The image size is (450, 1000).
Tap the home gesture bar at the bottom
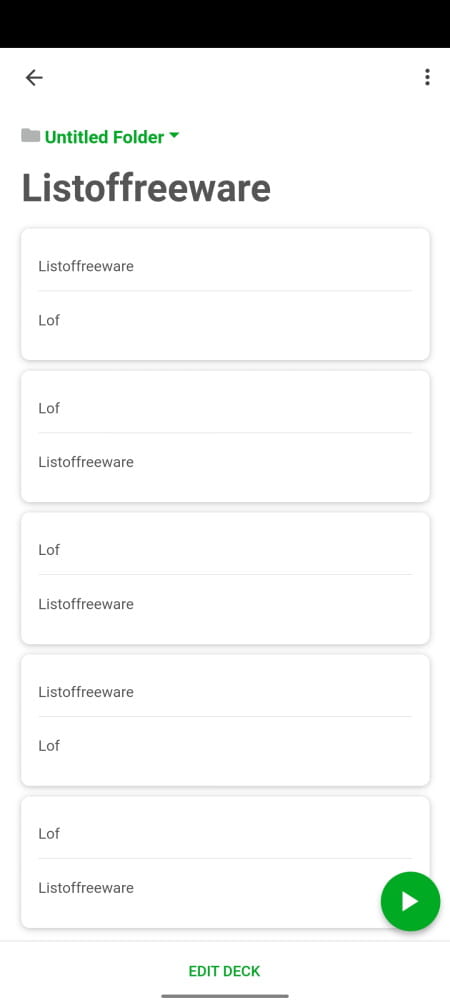[225, 996]
